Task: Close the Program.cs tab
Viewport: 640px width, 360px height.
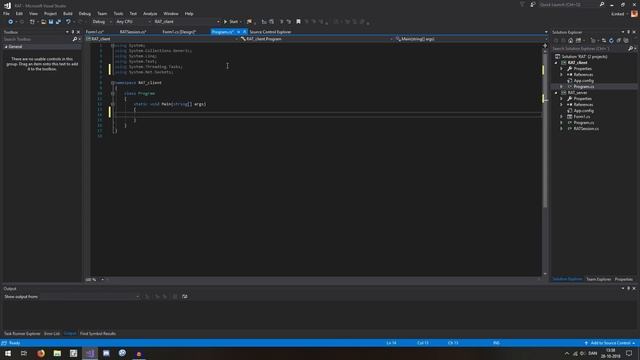Action: (x=244, y=32)
